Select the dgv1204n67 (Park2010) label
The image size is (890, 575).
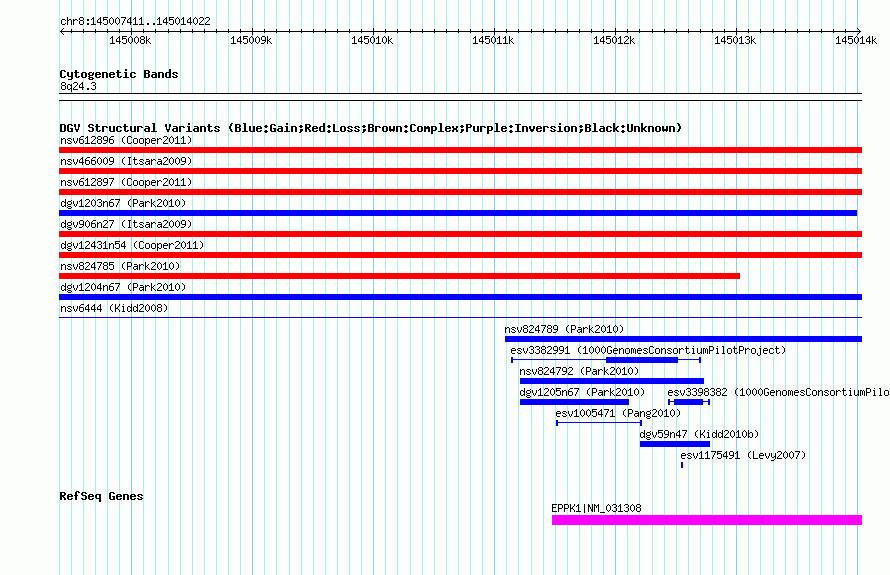pyautogui.click(x=123, y=287)
